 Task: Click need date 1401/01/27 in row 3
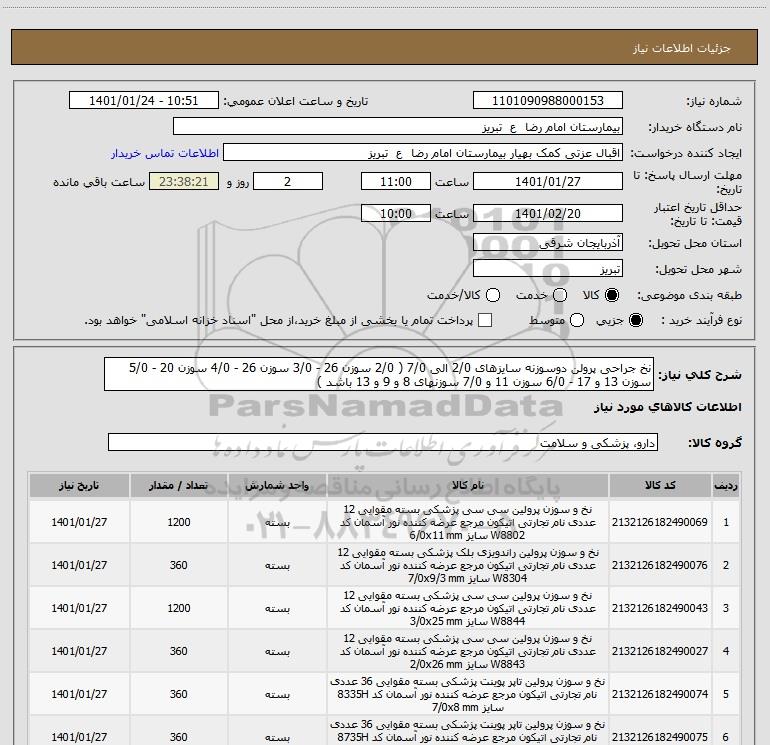pos(79,608)
